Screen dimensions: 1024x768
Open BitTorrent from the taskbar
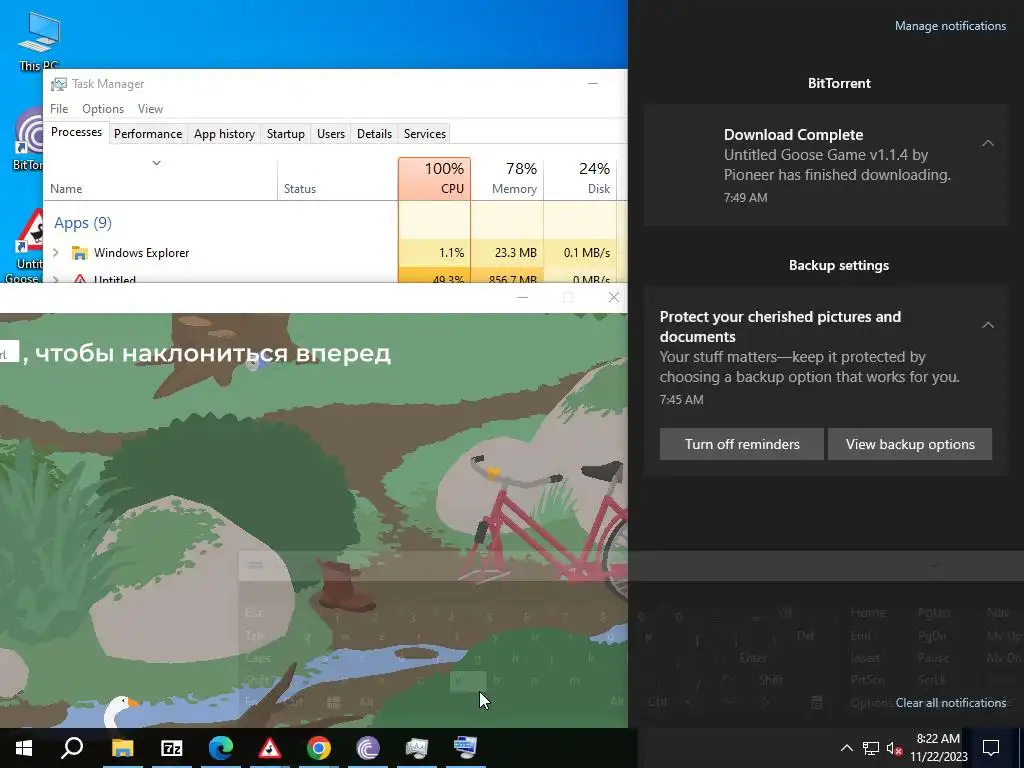click(x=368, y=748)
